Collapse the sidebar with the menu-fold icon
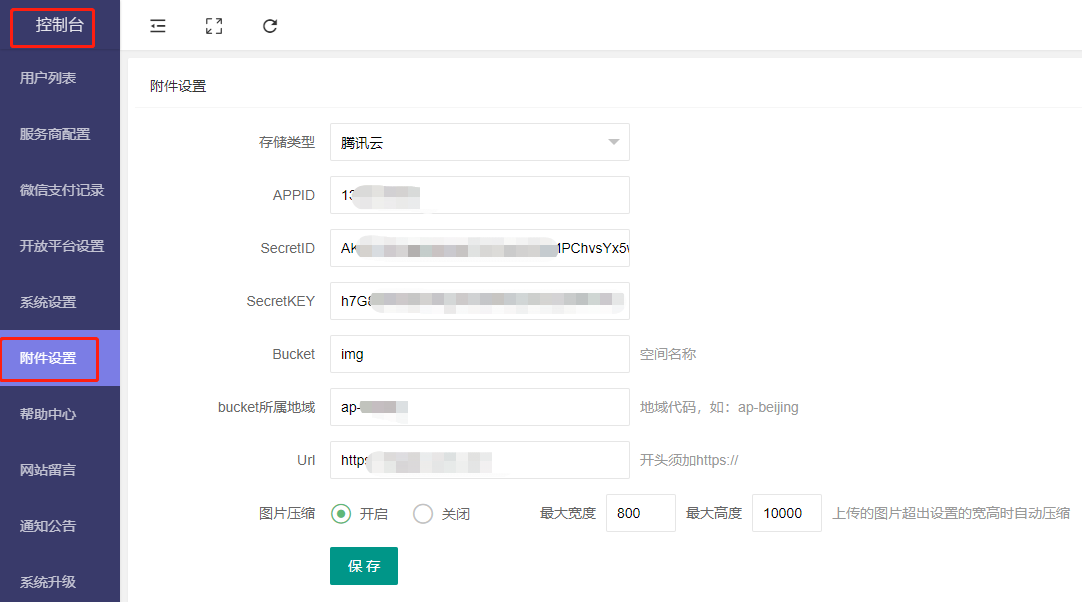The image size is (1082, 602). [158, 26]
